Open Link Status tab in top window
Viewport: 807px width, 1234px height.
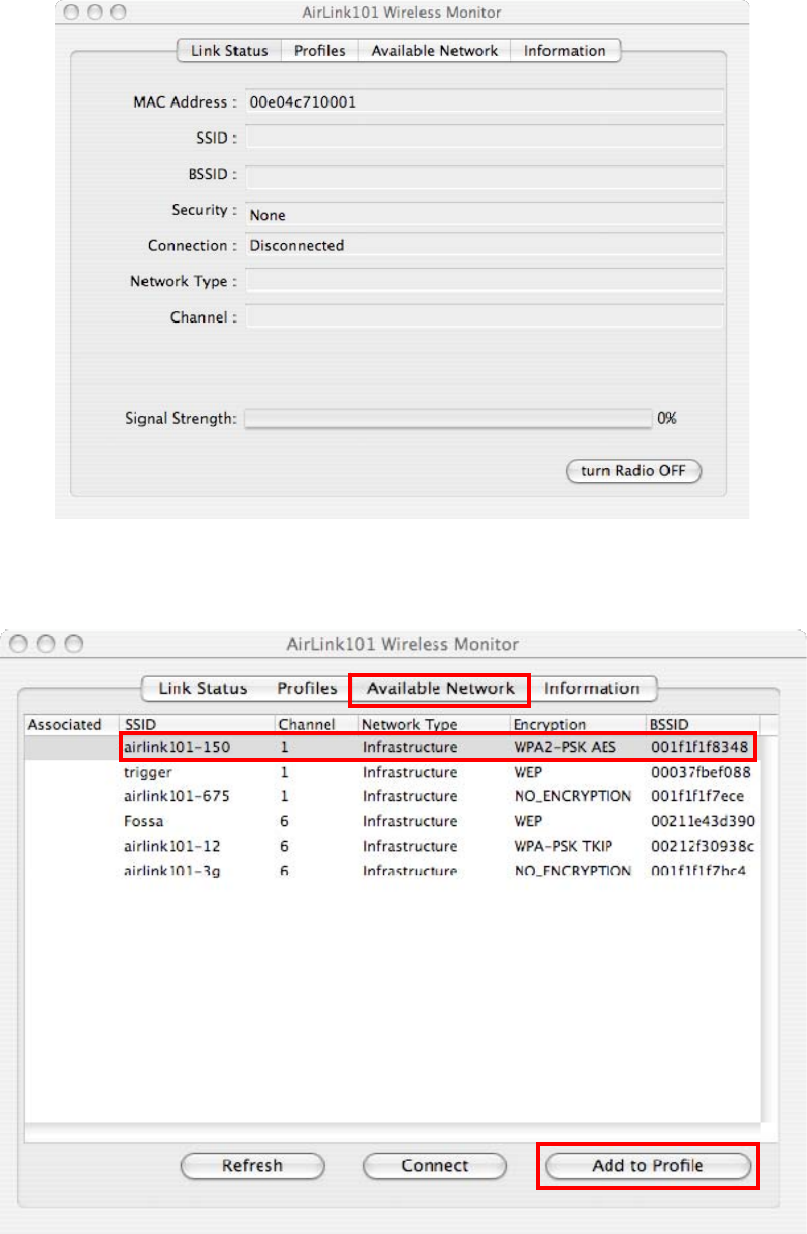point(229,50)
